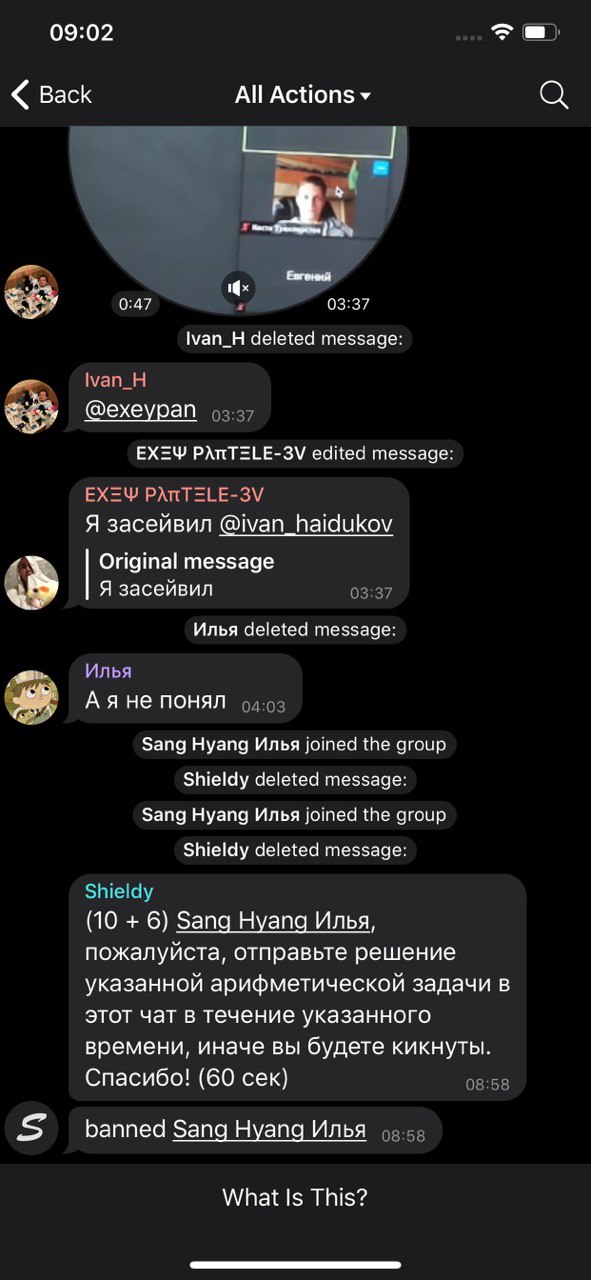Open Ivan_H avatar beside the video message
This screenshot has height=1280, width=591.
click(x=31, y=291)
